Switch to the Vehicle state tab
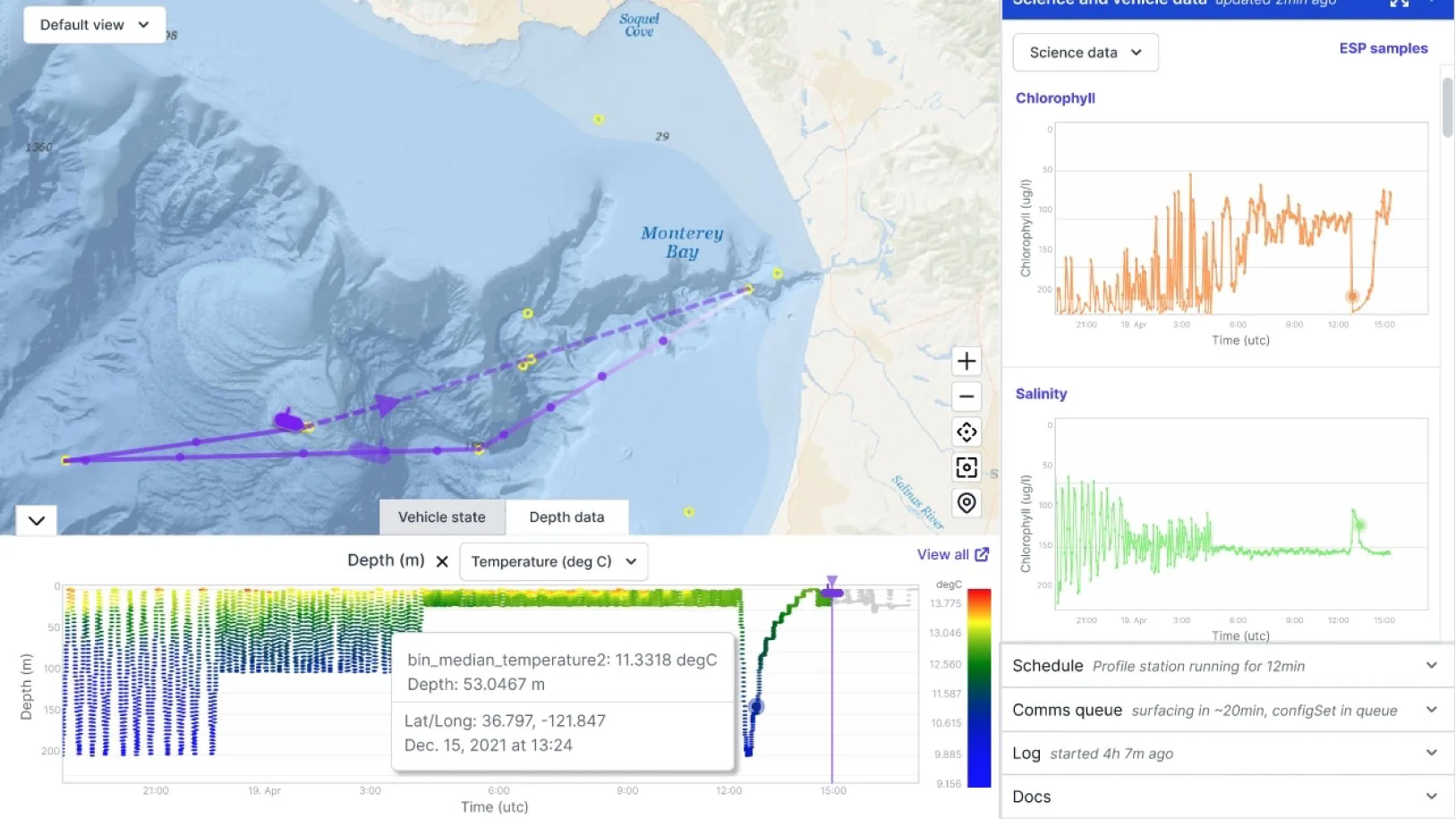This screenshot has width=1456, height=819. (x=442, y=517)
